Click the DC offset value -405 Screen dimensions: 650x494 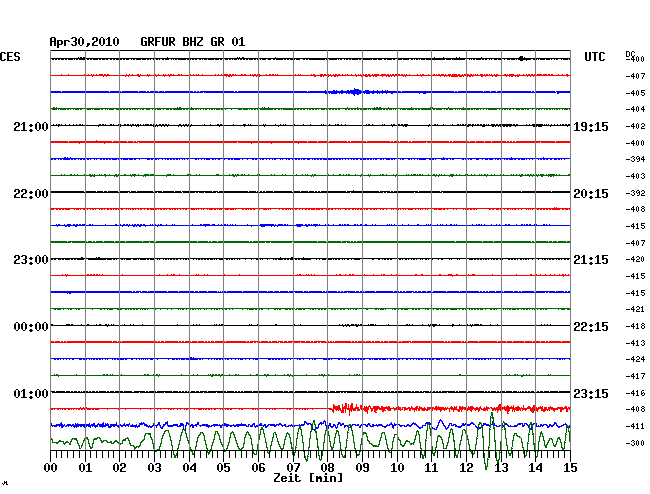[x=635, y=93]
